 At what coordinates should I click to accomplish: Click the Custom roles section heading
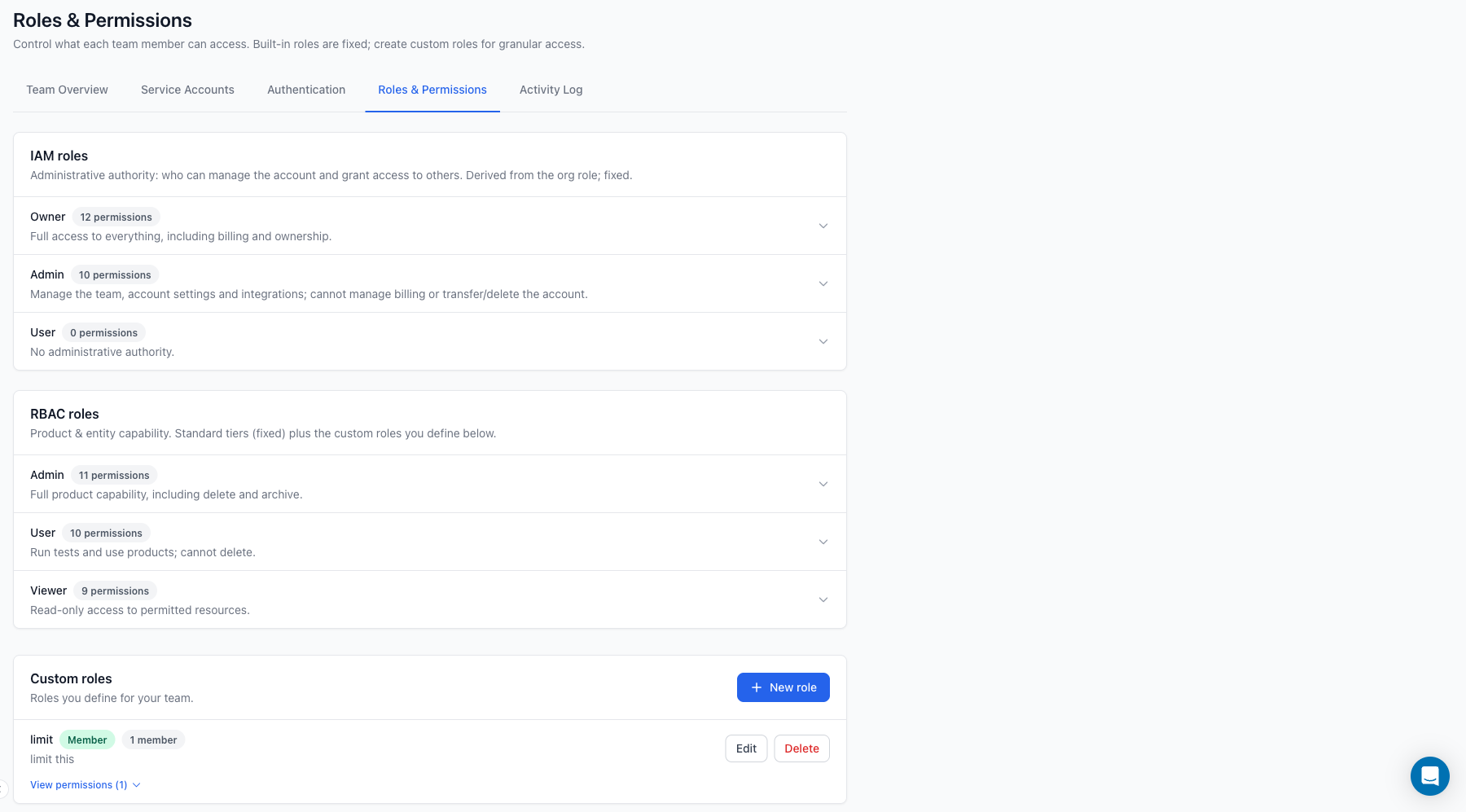[x=71, y=678]
